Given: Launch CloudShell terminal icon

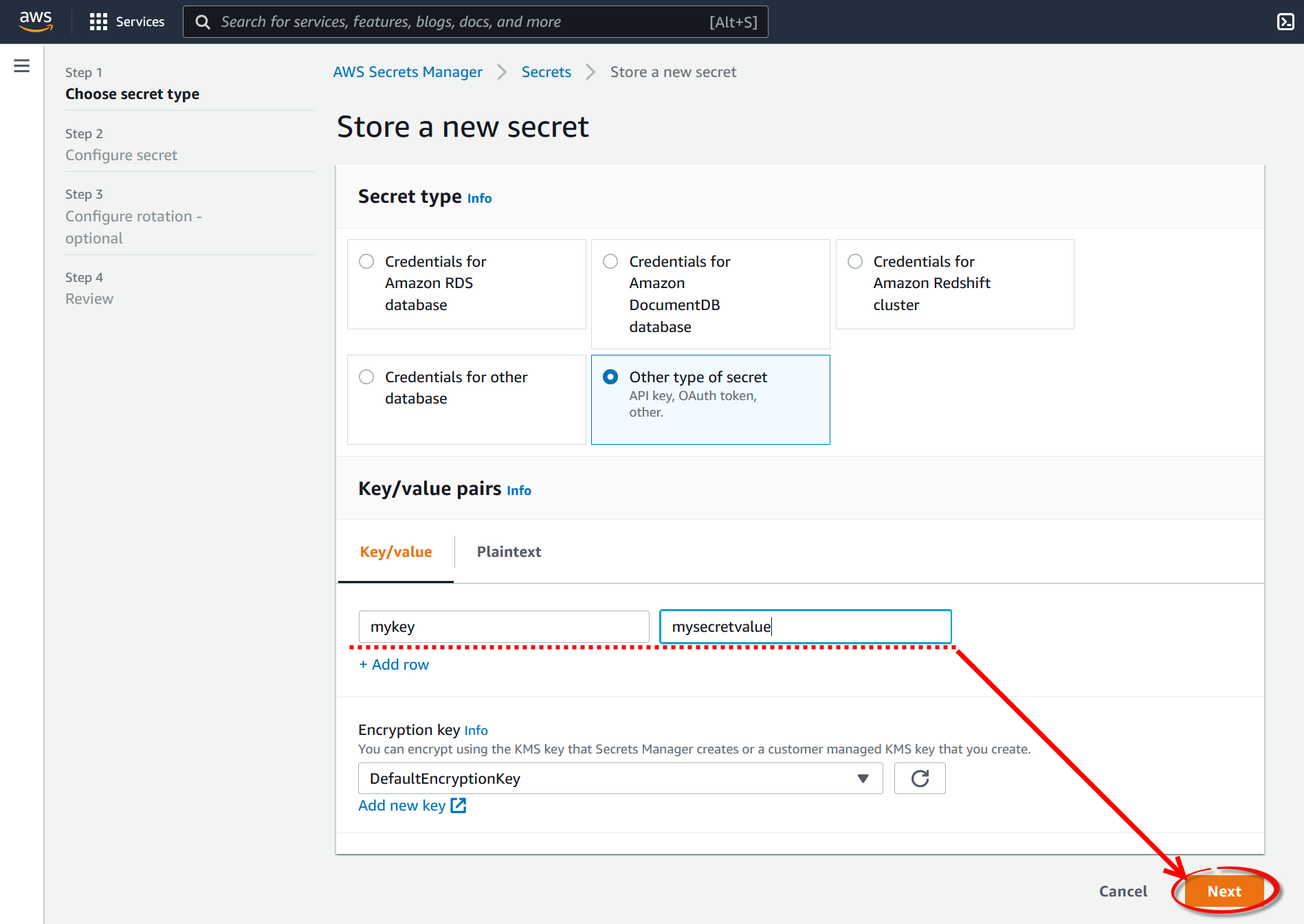Looking at the screenshot, I should 1285,21.
